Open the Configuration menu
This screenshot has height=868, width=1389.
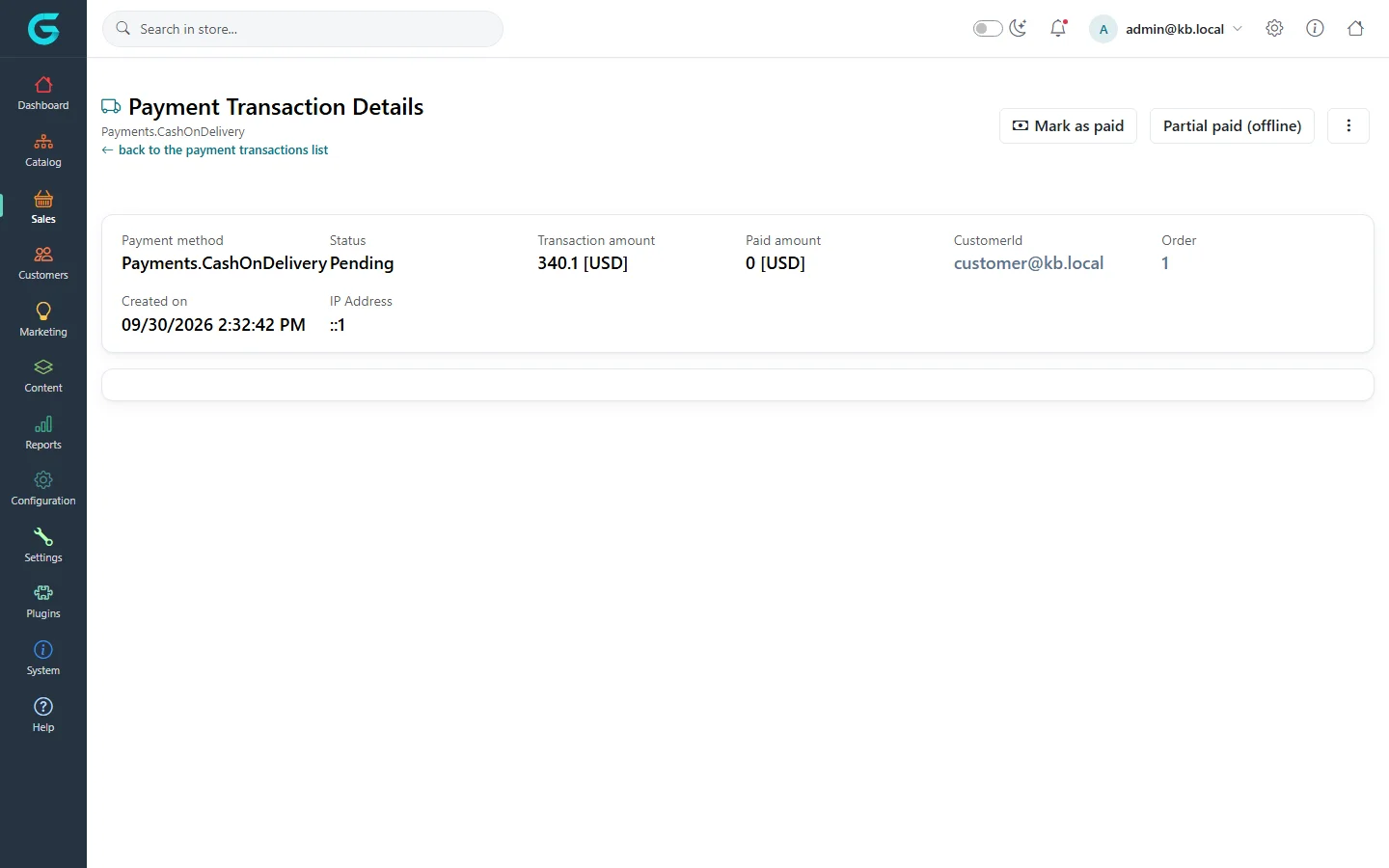pos(43,489)
